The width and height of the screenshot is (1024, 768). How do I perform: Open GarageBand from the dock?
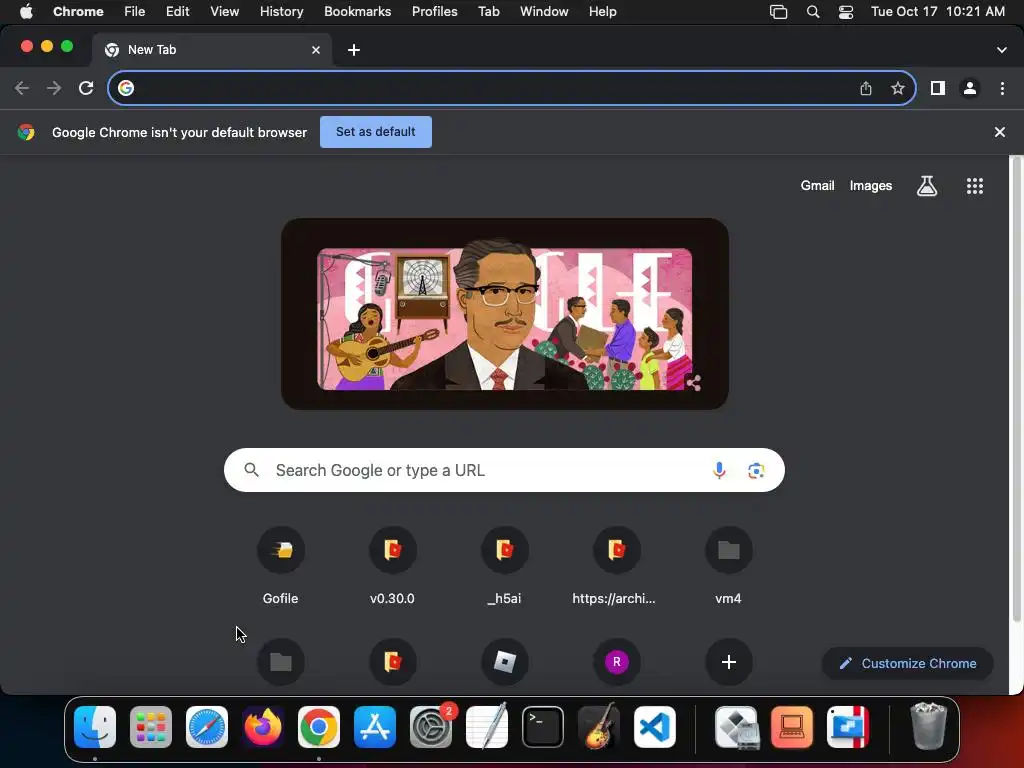coord(599,727)
